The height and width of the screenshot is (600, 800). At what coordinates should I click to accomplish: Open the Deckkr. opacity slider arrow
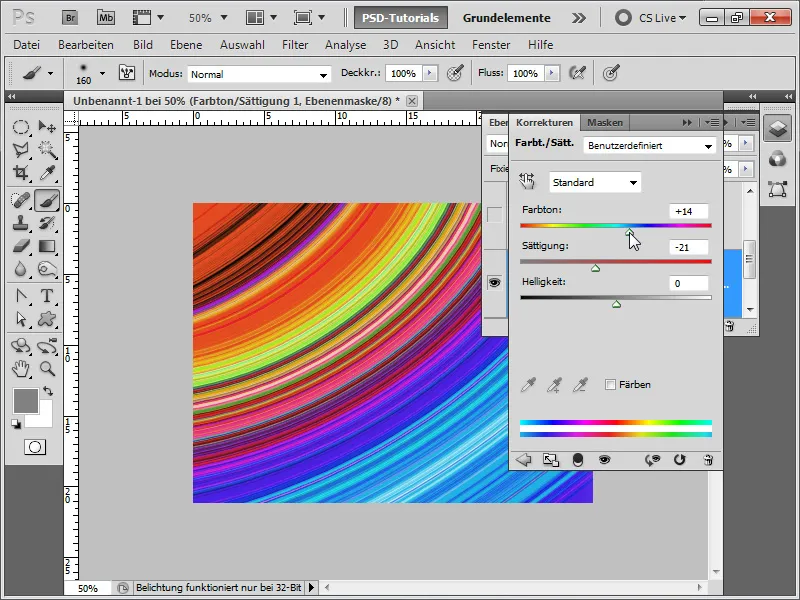430,73
